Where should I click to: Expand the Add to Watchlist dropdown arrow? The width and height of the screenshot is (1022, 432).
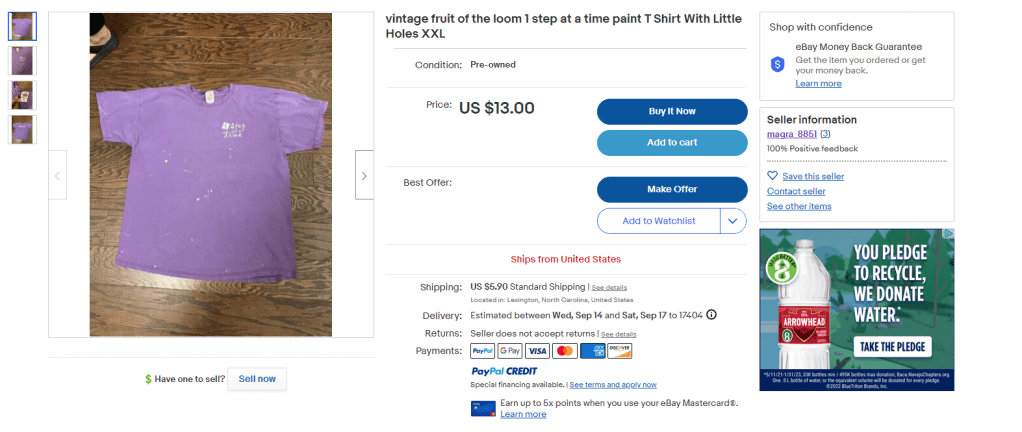point(733,221)
